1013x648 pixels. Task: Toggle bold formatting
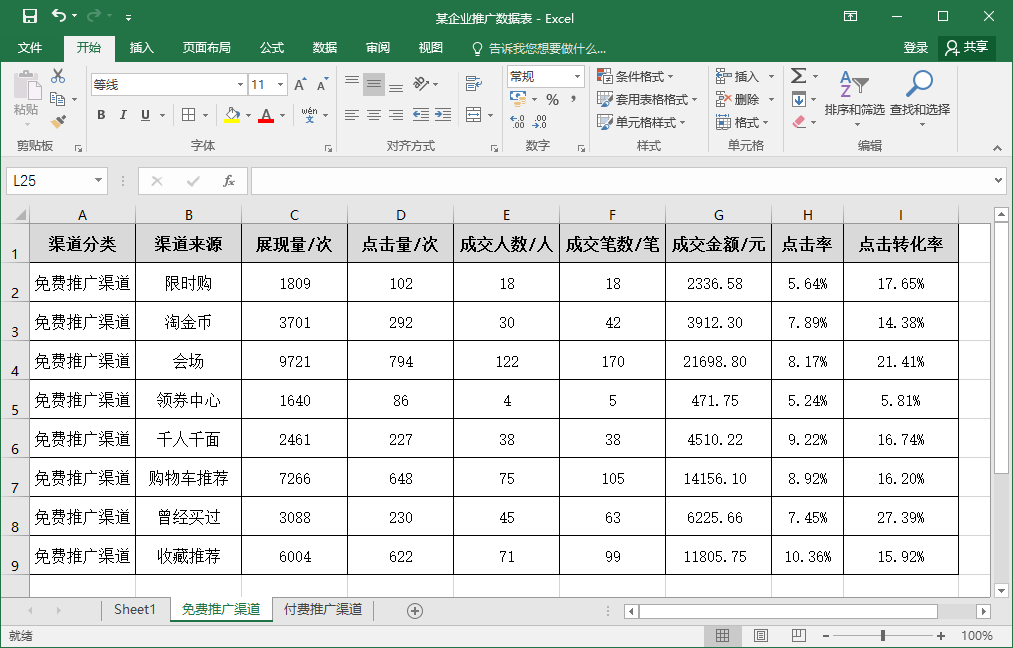[101, 116]
